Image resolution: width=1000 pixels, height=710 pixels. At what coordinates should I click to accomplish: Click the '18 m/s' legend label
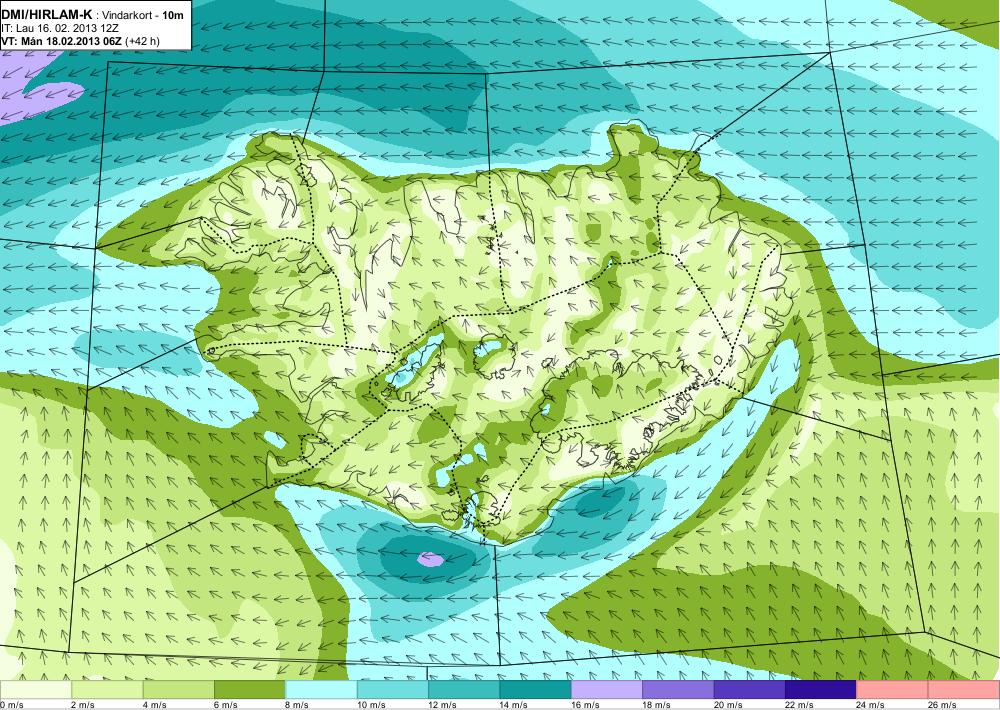coord(657,705)
